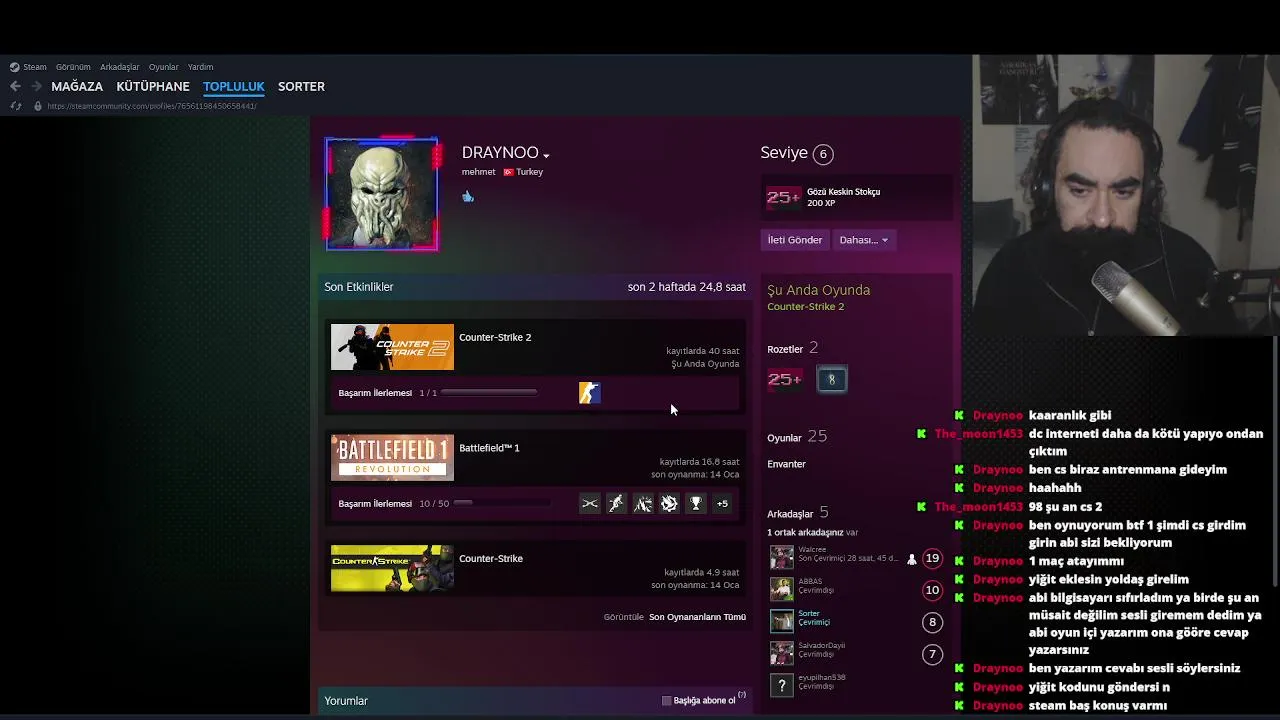Click Draynoo's username in the first chat message
Screen dimensions: 1280x720
(x=997, y=415)
